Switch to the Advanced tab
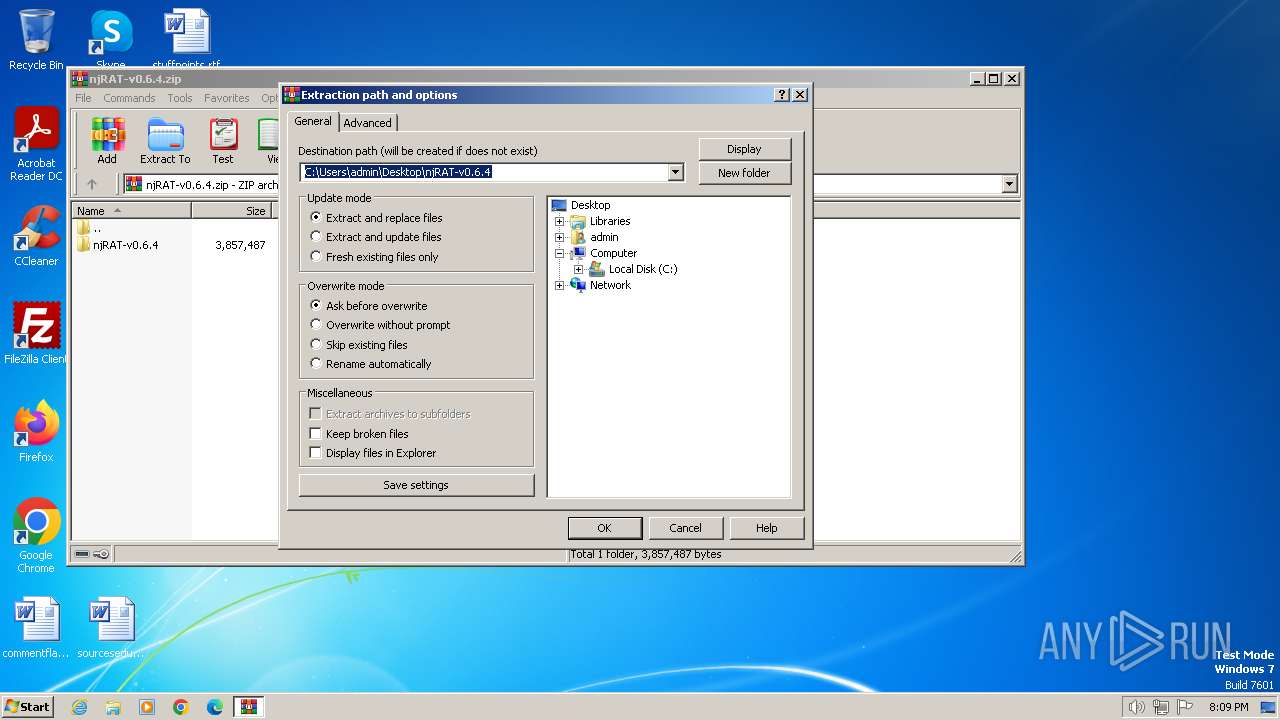This screenshot has width=1280, height=720. (x=368, y=123)
